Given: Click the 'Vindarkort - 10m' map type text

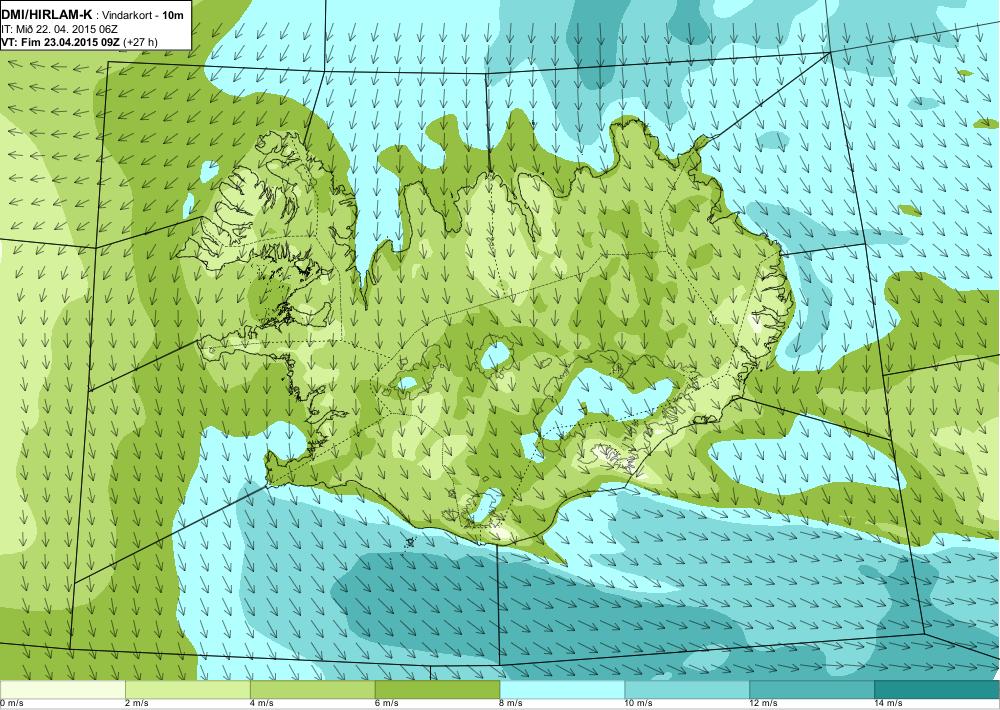Looking at the screenshot, I should (142, 15).
